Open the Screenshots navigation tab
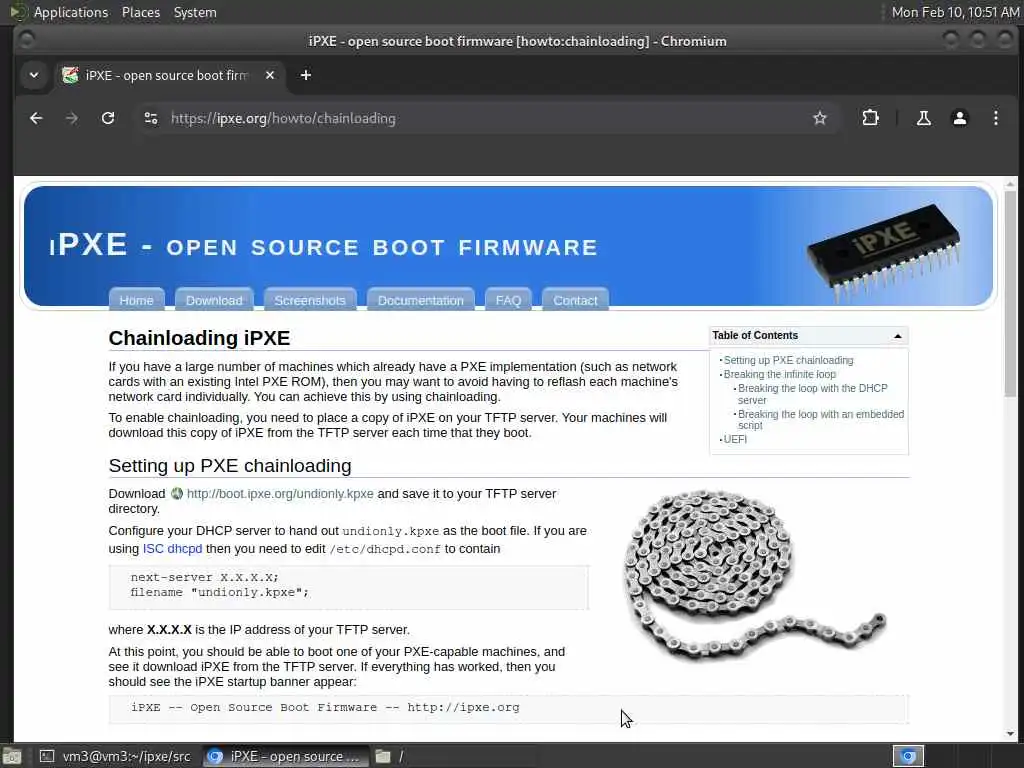Viewport: 1024px width, 768px height. [x=310, y=299]
